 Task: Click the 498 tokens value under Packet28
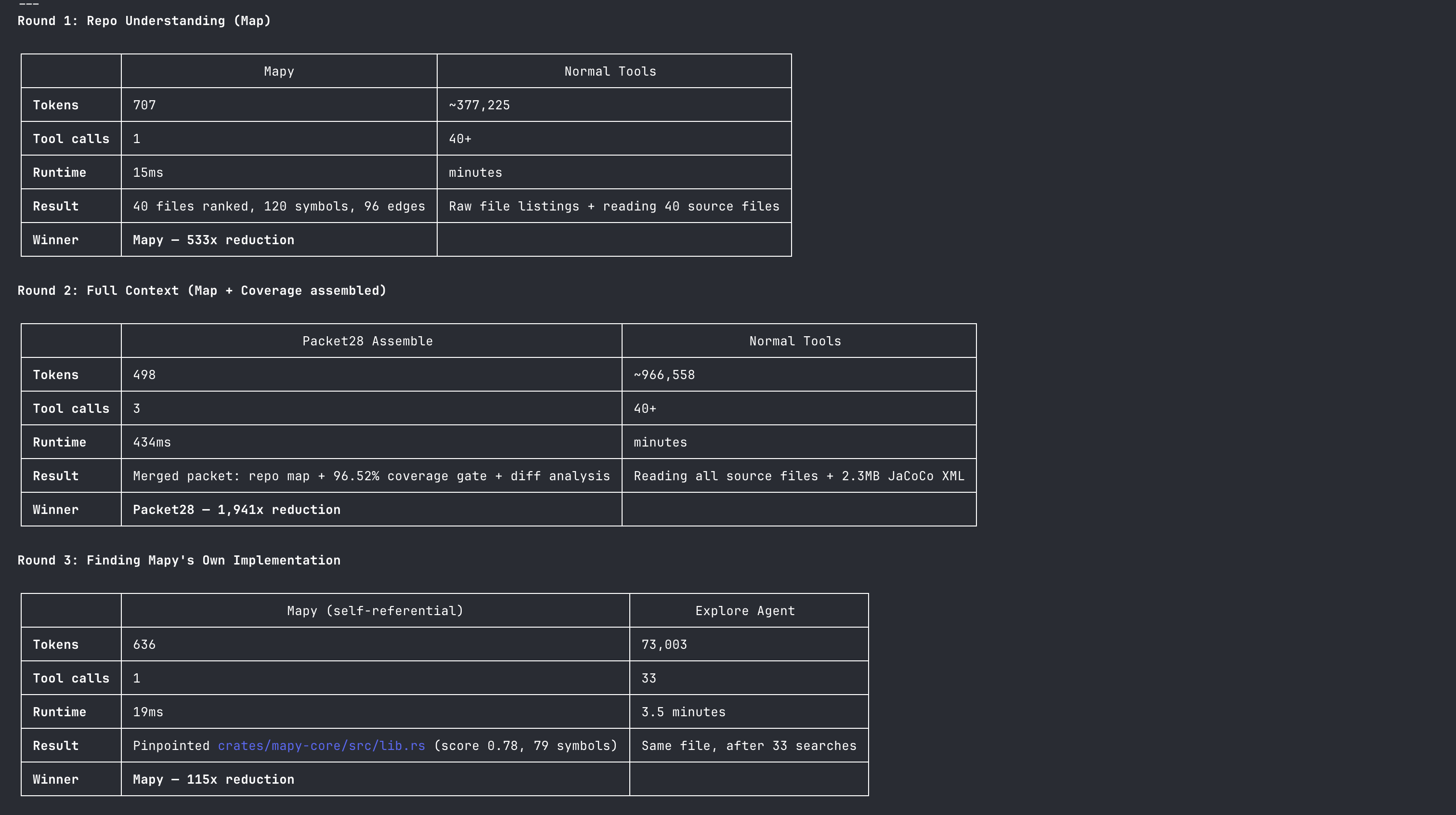[144, 374]
